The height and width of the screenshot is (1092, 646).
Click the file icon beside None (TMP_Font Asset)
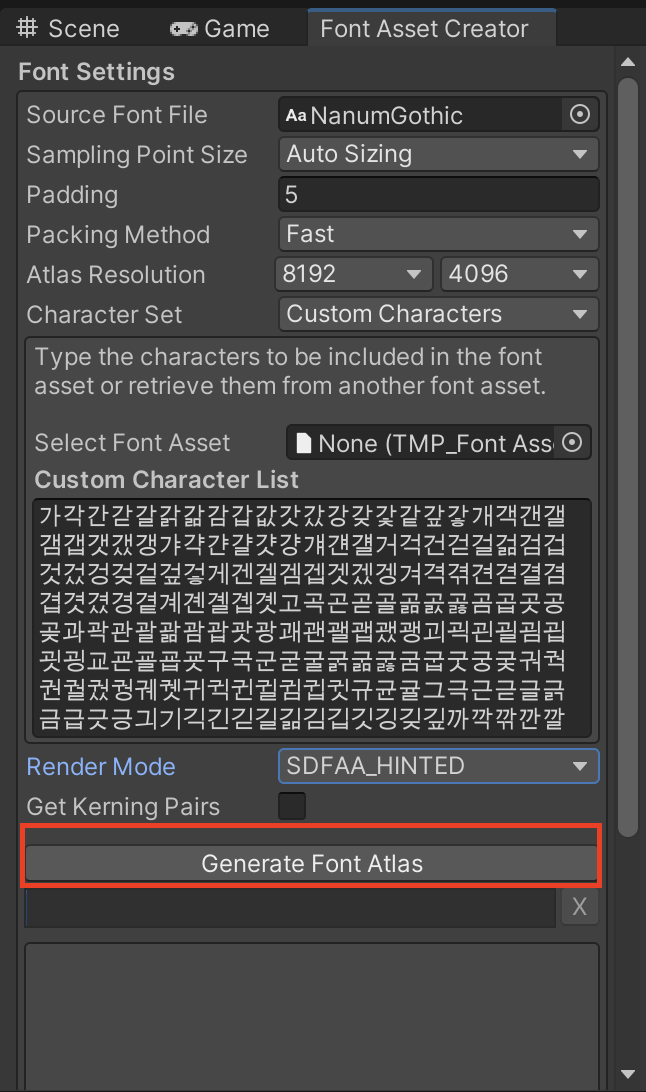[304, 443]
